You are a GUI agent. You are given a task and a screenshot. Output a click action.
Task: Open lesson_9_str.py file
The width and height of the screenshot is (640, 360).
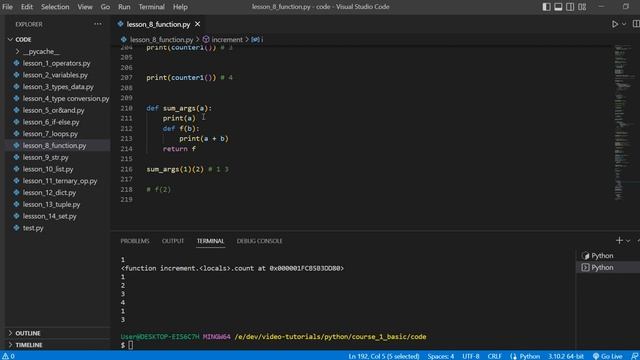coord(57,157)
